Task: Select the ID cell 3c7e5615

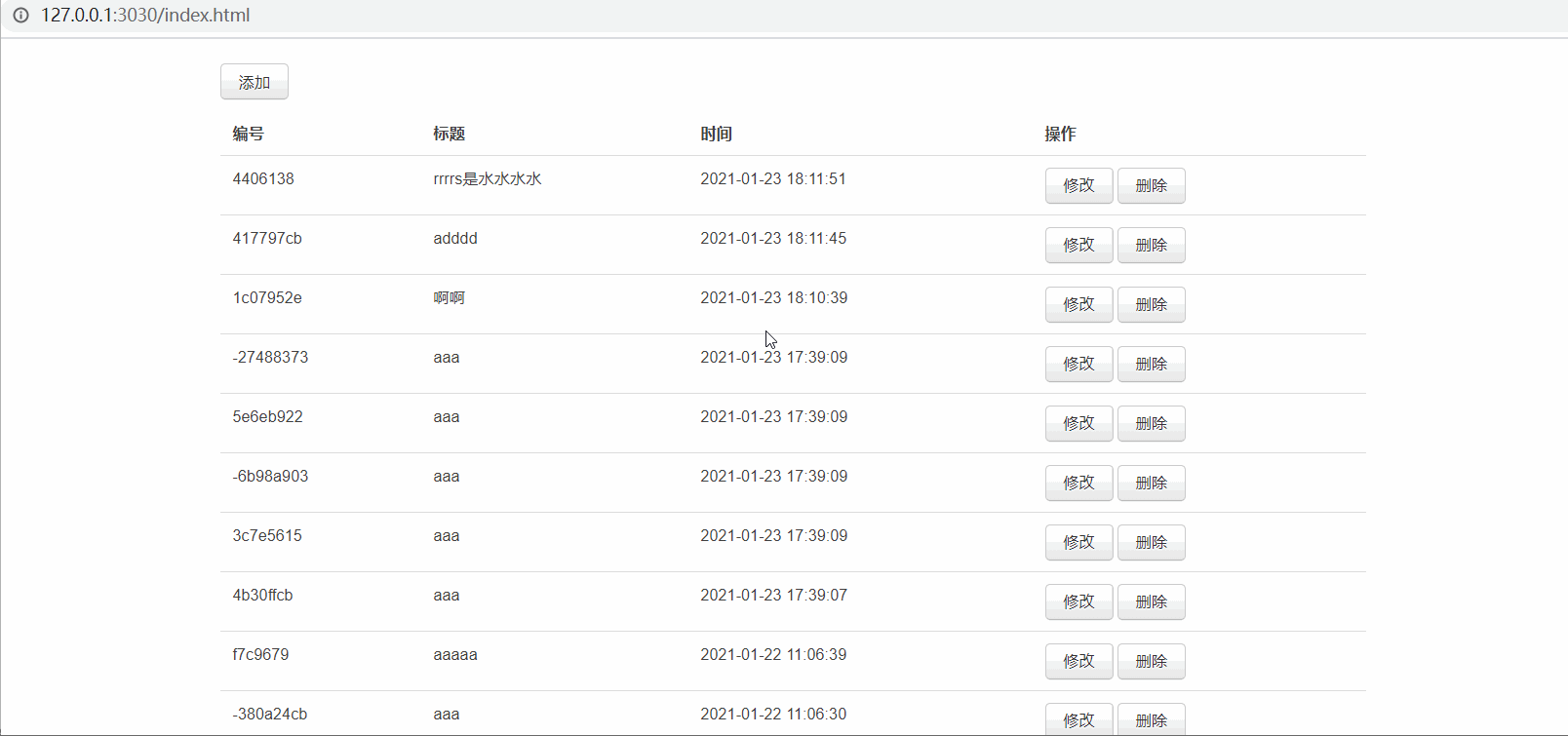Action: pos(267,536)
